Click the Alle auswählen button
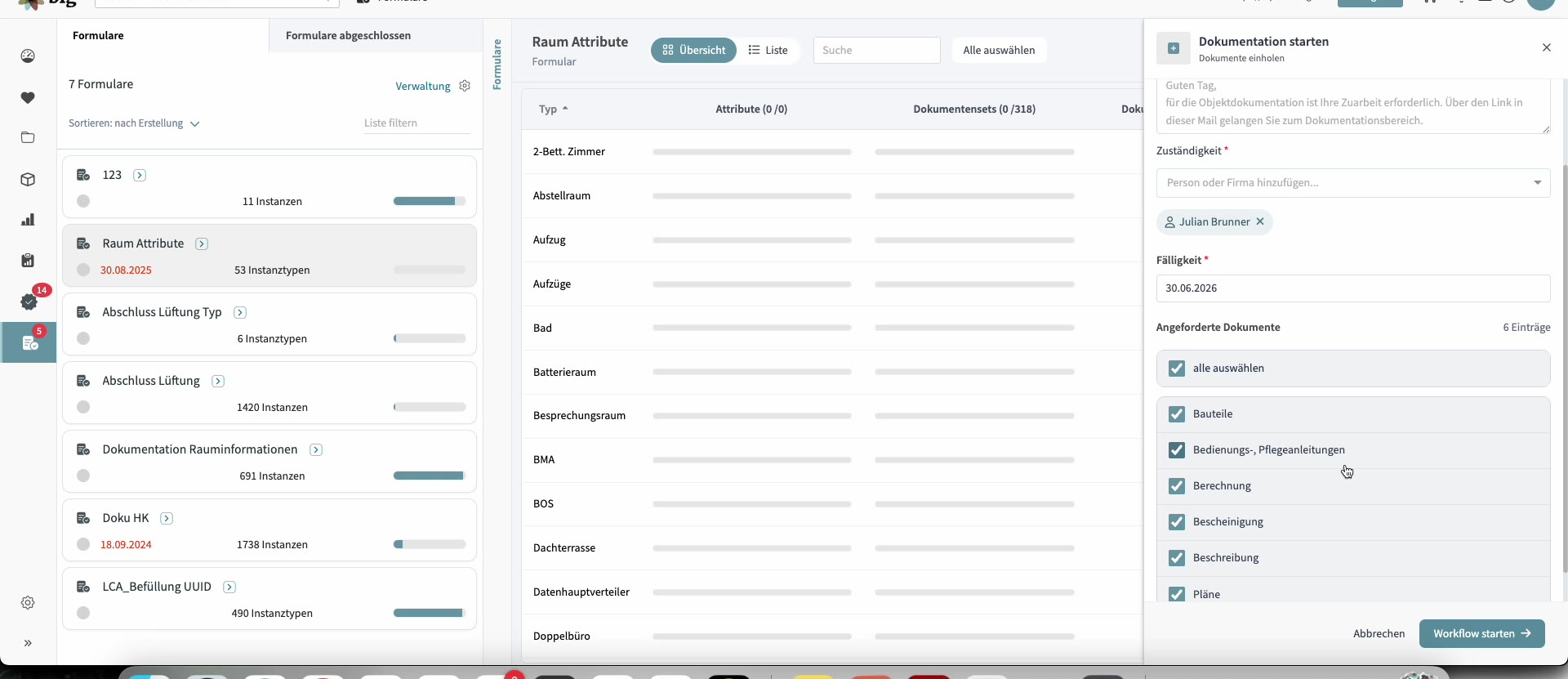Viewport: 1568px width, 679px height. click(x=999, y=50)
